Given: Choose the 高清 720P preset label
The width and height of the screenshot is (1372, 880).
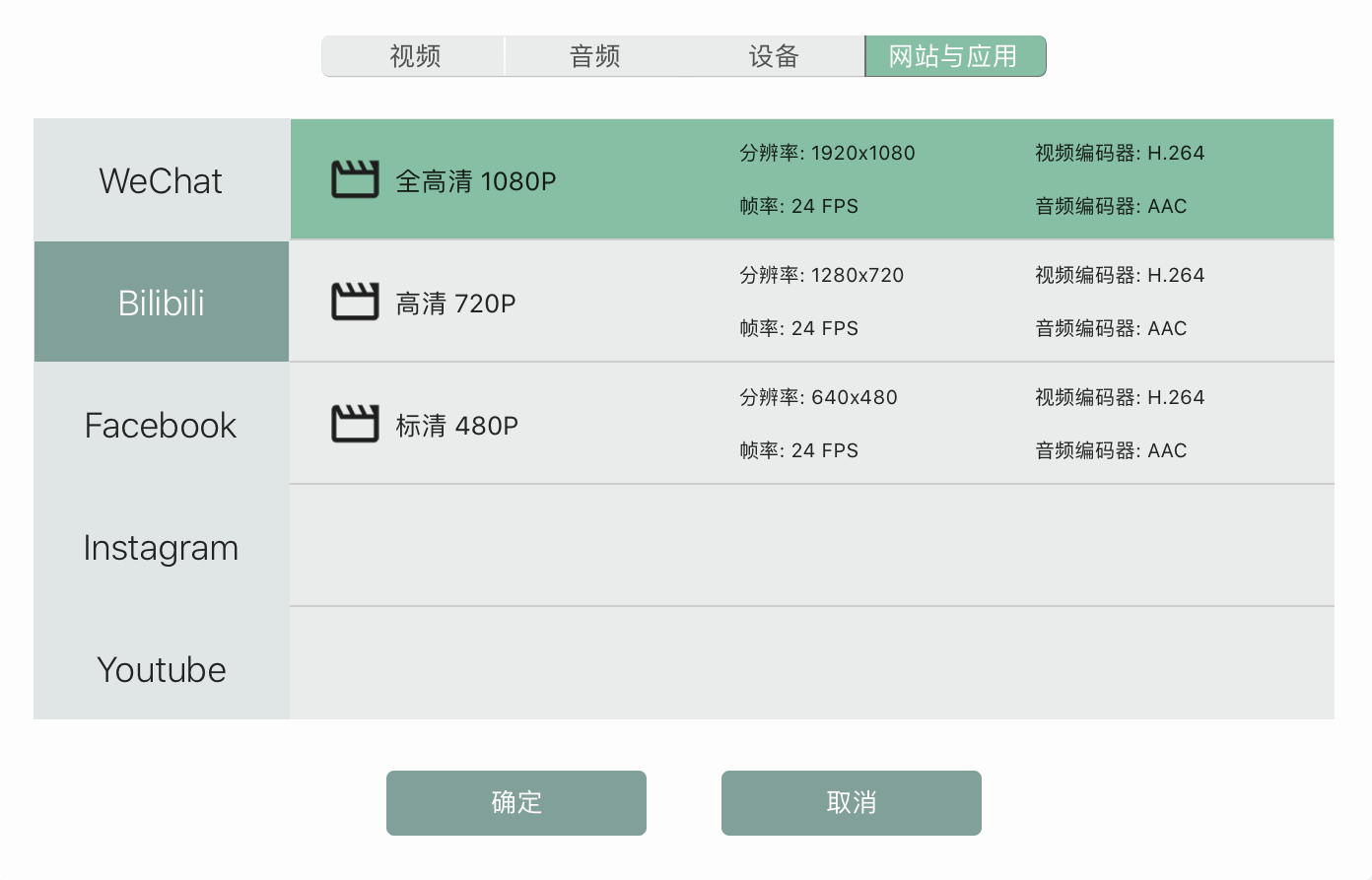Looking at the screenshot, I should 455,304.
